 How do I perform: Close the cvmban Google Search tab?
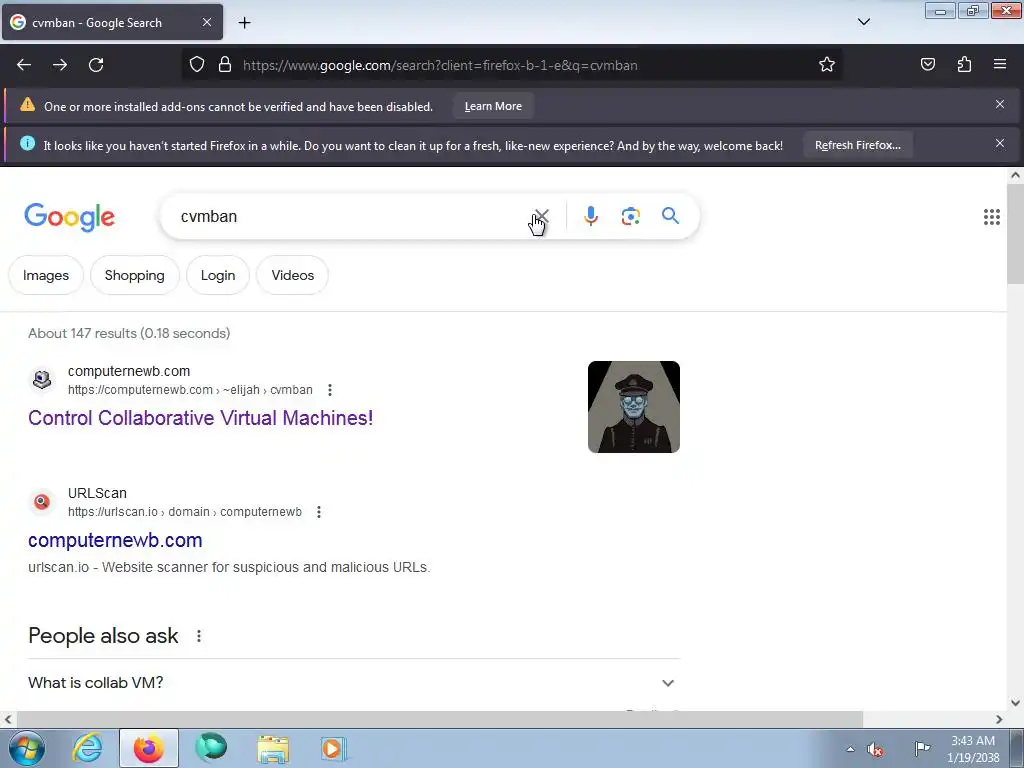(206, 22)
